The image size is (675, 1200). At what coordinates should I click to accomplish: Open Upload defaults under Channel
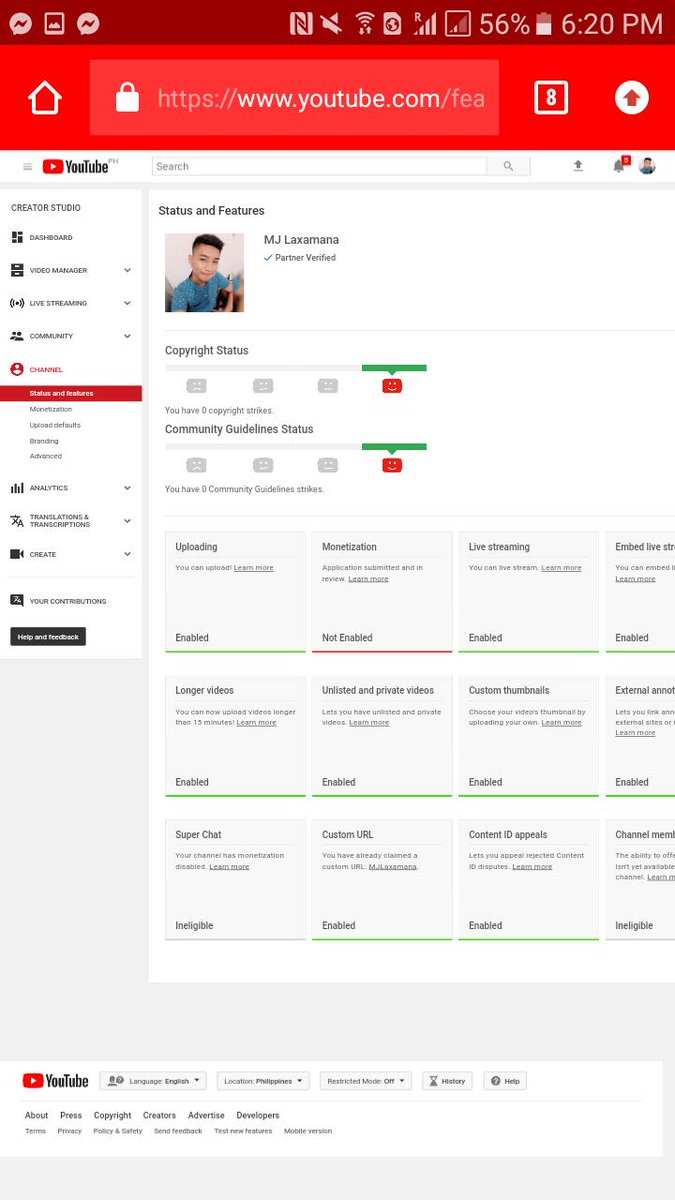point(55,425)
